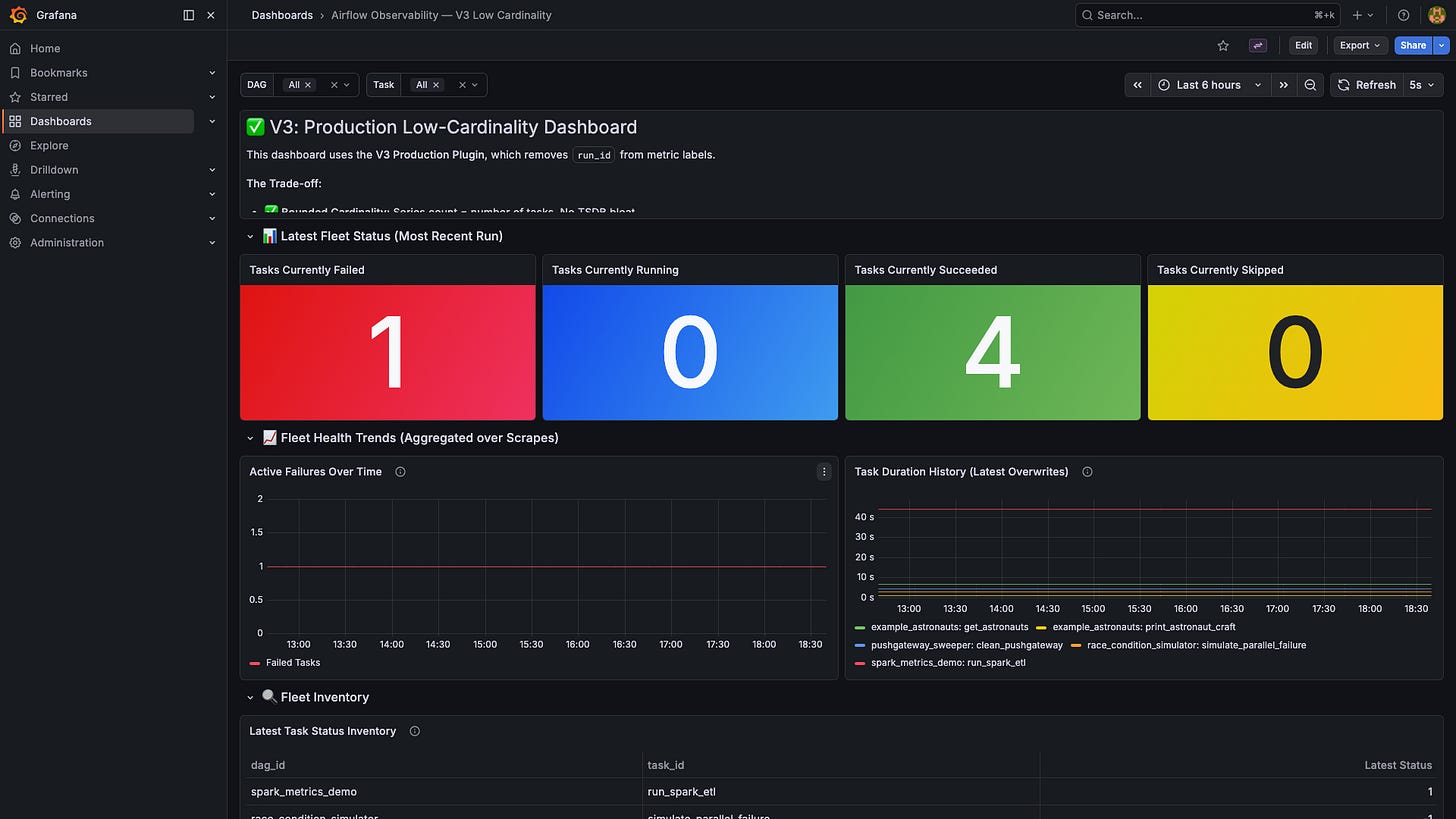Expand the Dashboards section chevron
The image size is (1456, 819).
click(x=212, y=121)
